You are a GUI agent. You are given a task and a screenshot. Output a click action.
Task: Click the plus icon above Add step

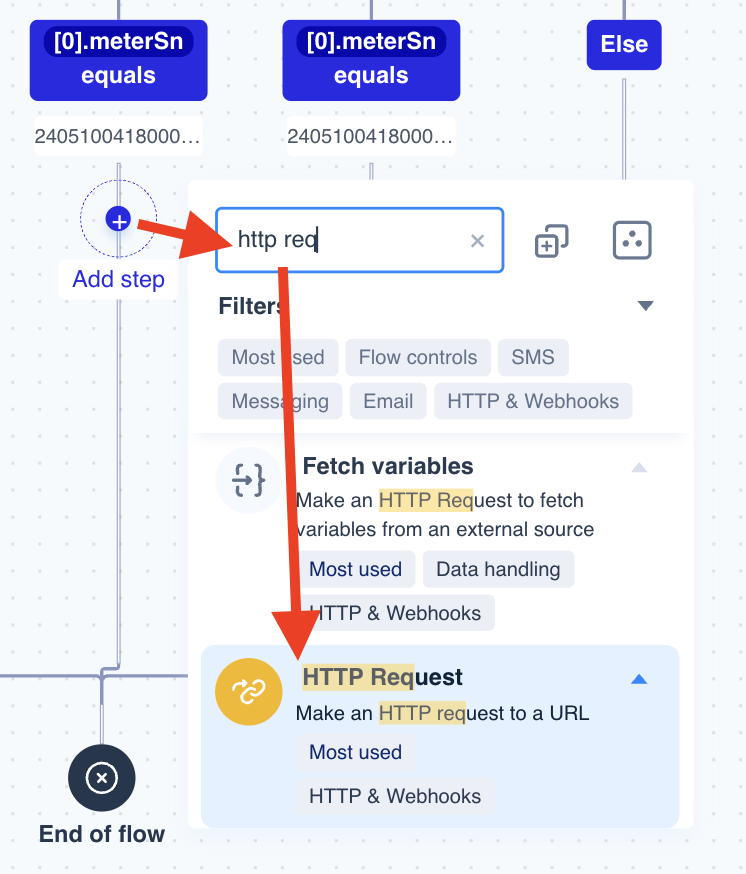click(118, 220)
